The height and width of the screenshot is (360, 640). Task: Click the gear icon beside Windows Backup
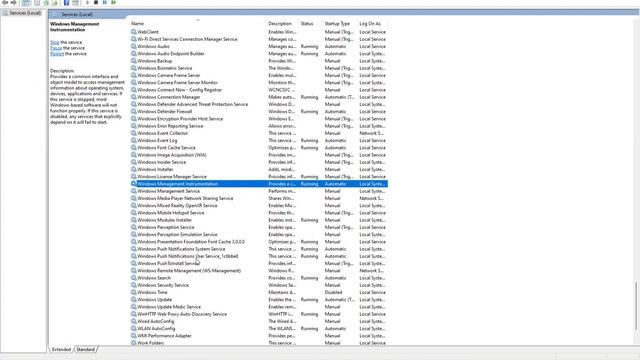coord(133,61)
